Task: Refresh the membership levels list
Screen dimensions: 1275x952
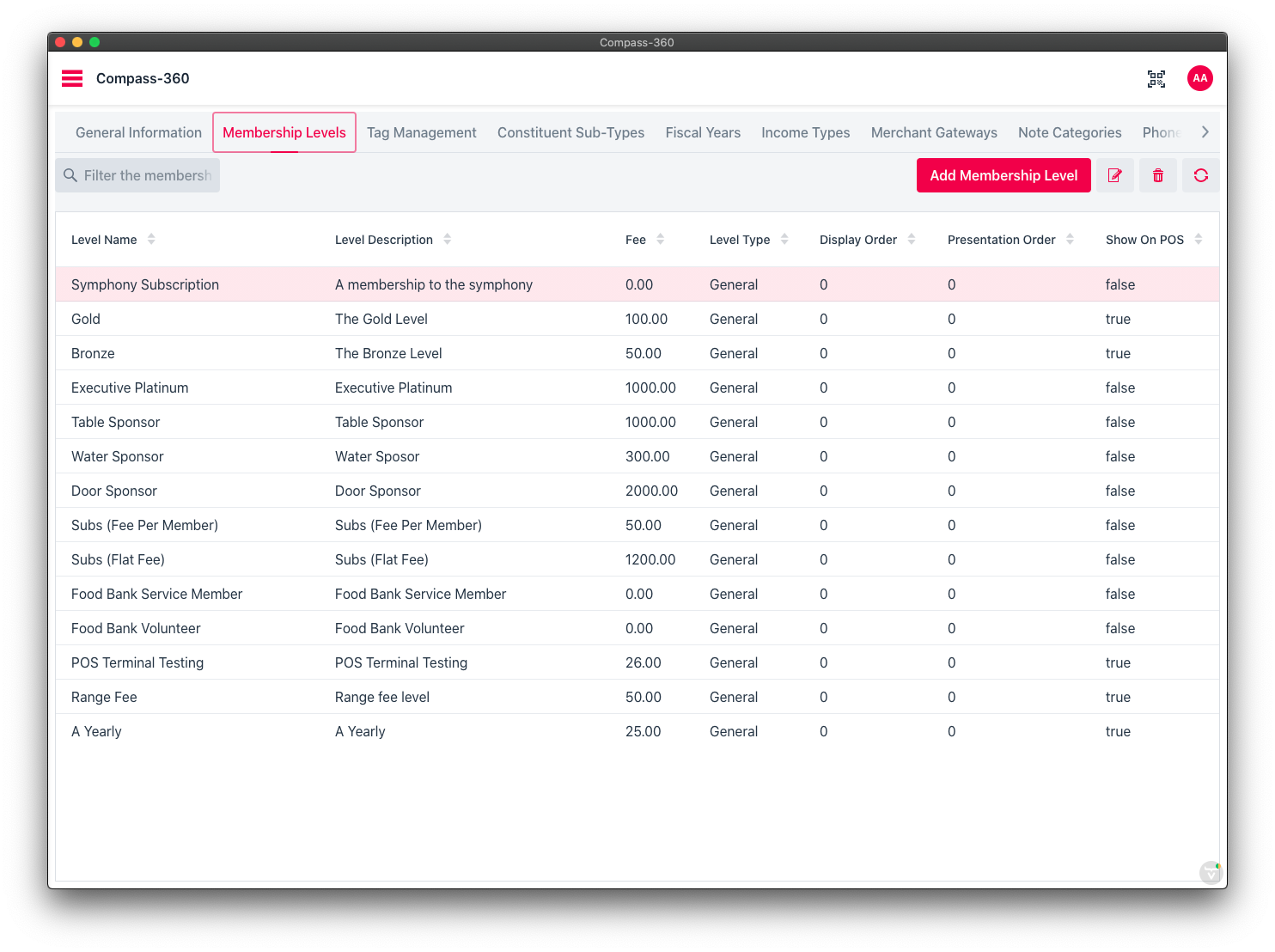Action: 1200,175
